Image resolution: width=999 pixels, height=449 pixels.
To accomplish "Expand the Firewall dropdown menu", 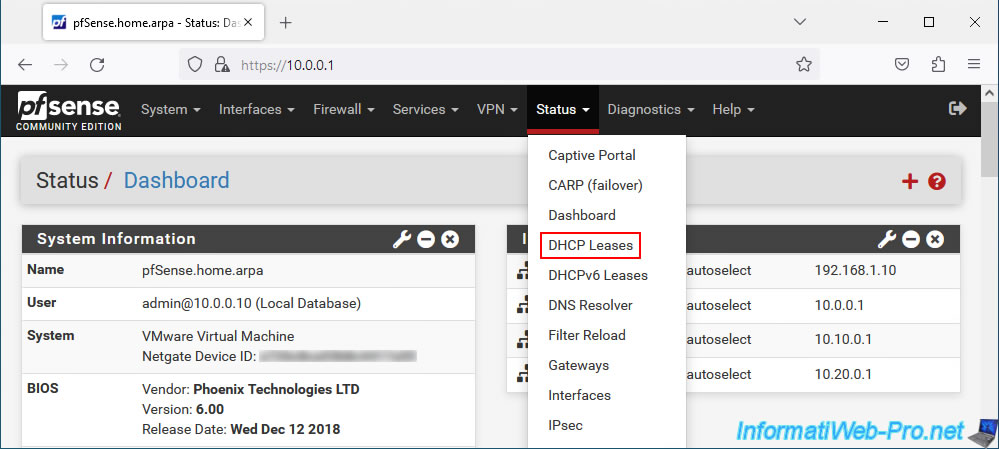I will click(x=343, y=110).
